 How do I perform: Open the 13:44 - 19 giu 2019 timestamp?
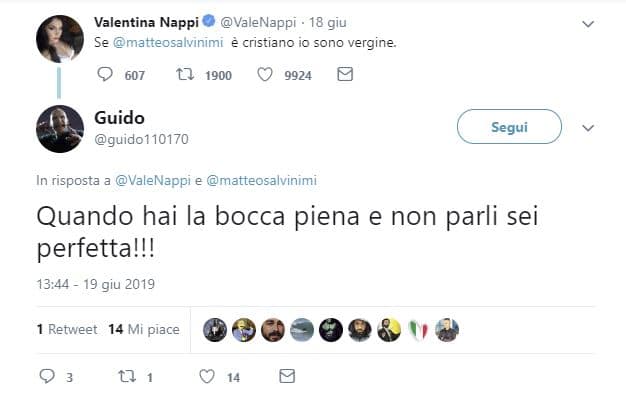[x=95, y=284]
